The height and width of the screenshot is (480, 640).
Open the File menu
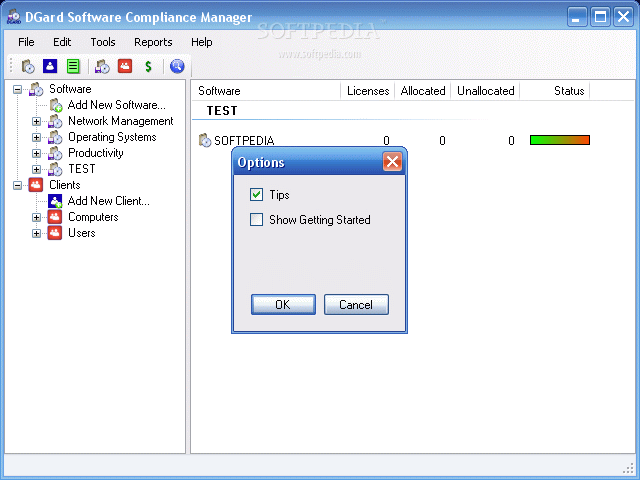[26, 42]
